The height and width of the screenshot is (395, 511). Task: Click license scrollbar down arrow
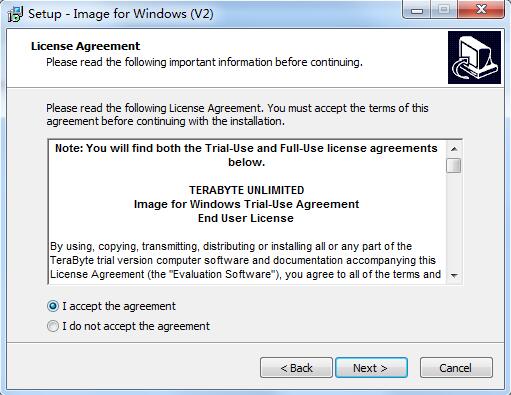[454, 275]
